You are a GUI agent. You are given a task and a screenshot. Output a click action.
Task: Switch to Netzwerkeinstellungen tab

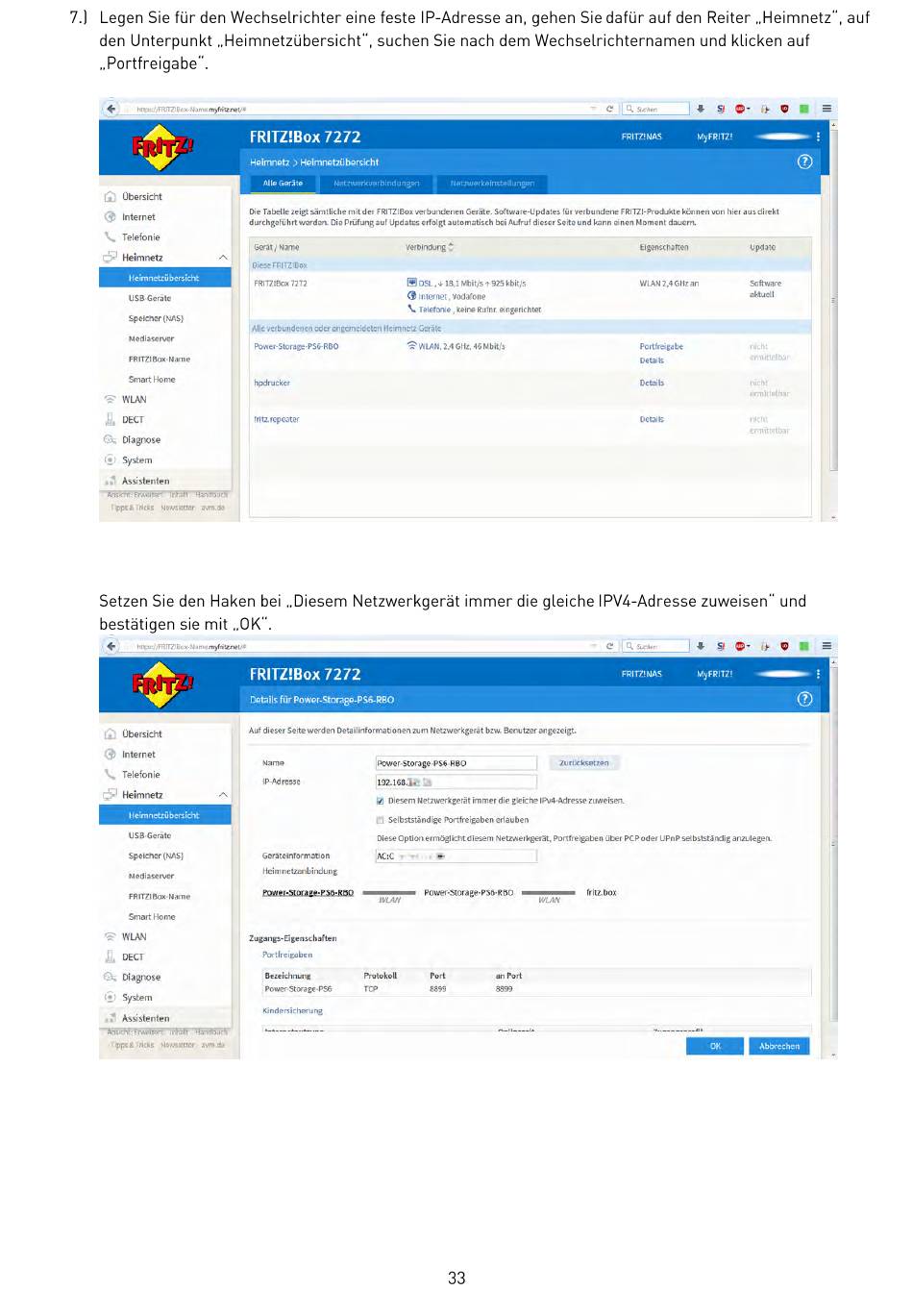click(492, 183)
